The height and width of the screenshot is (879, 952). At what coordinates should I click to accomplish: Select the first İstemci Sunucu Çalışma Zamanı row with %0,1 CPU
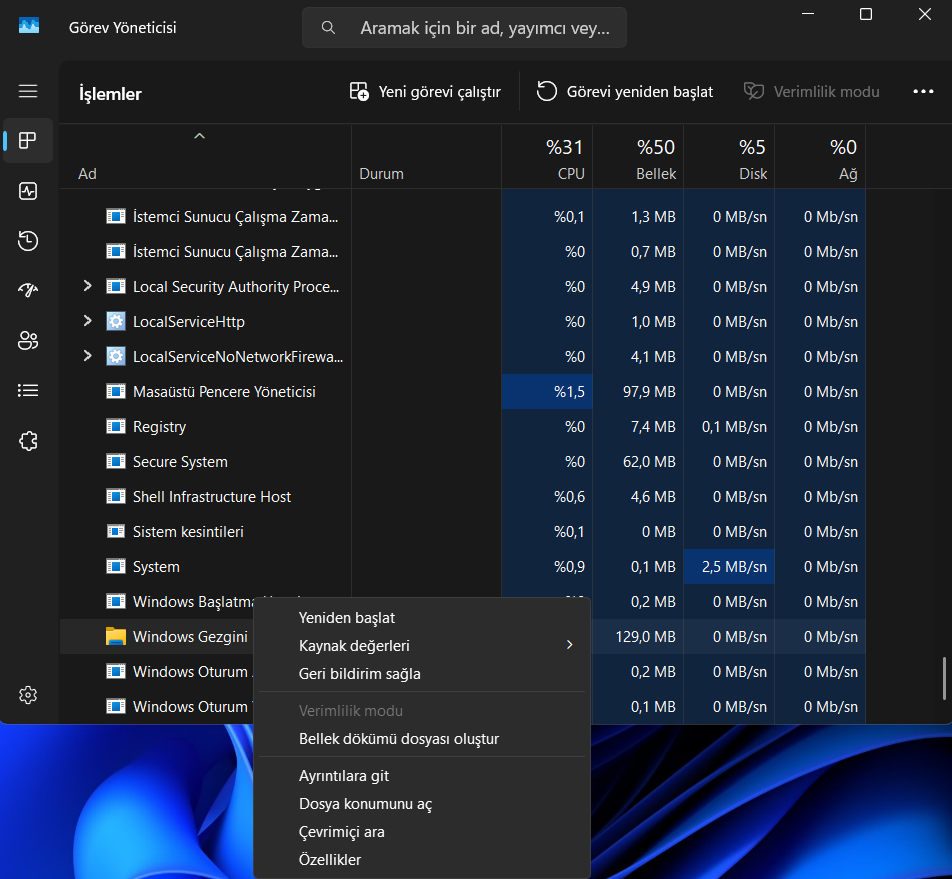[463, 217]
